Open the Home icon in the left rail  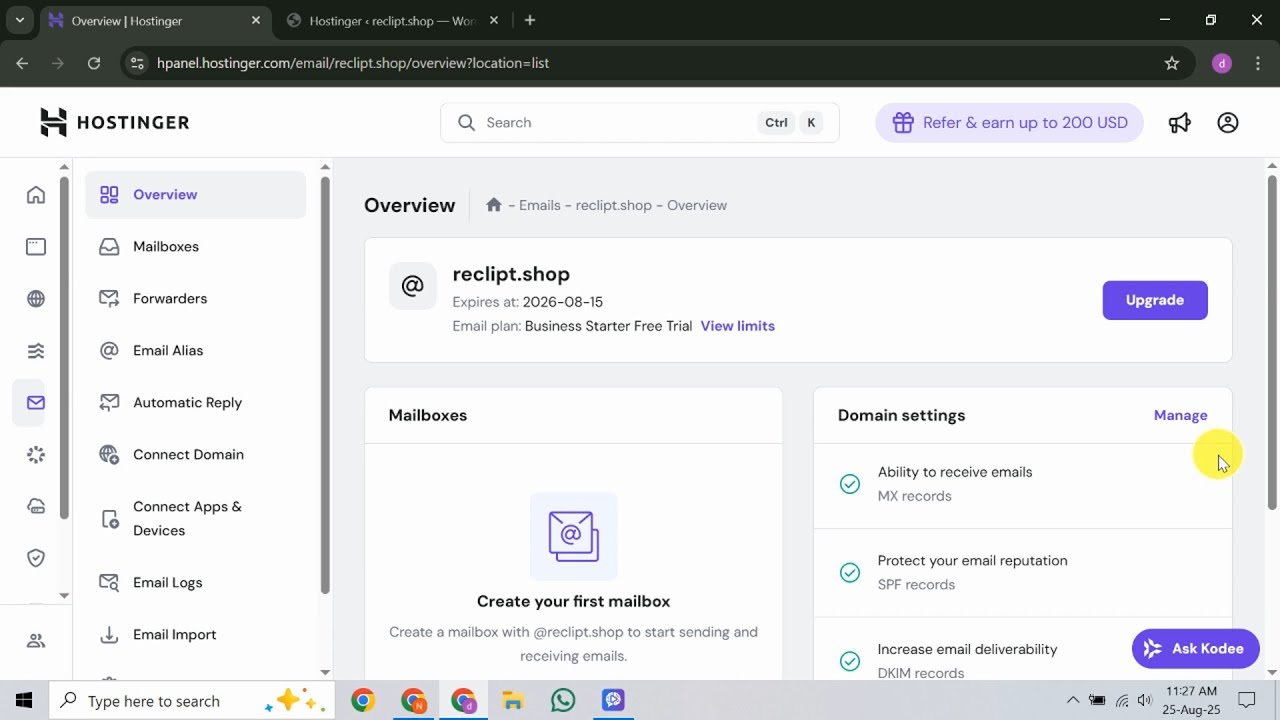click(36, 195)
